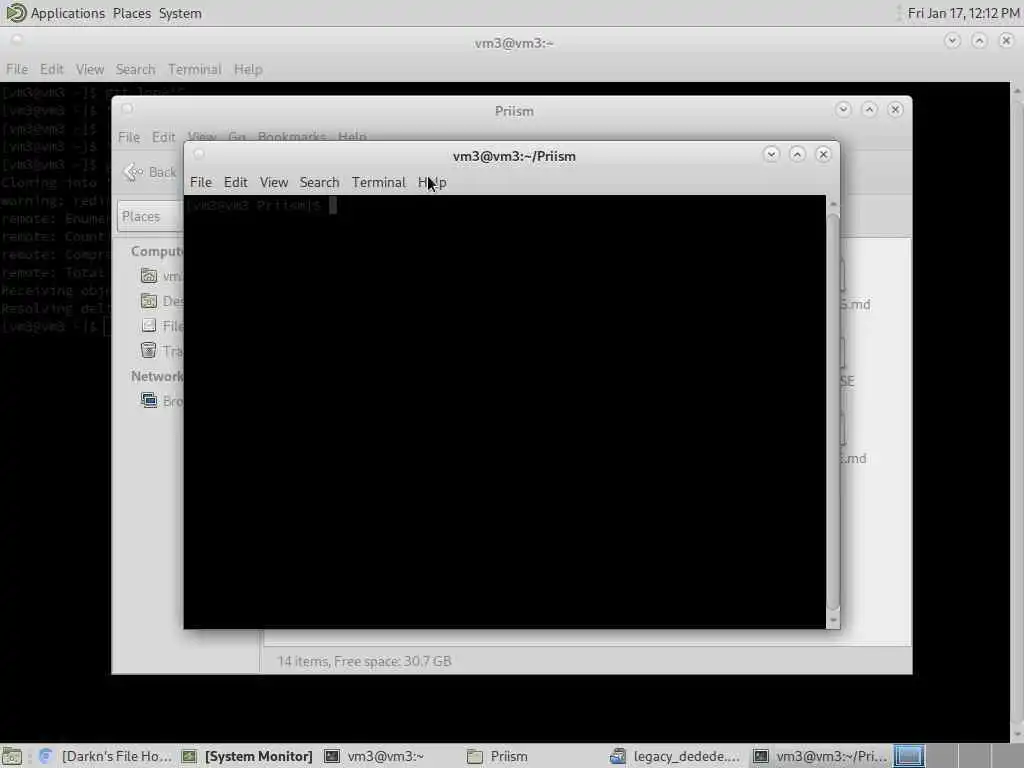Click scroll-down arrow in front terminal scrollbar
This screenshot has width=1024, height=768.
pyautogui.click(x=833, y=620)
